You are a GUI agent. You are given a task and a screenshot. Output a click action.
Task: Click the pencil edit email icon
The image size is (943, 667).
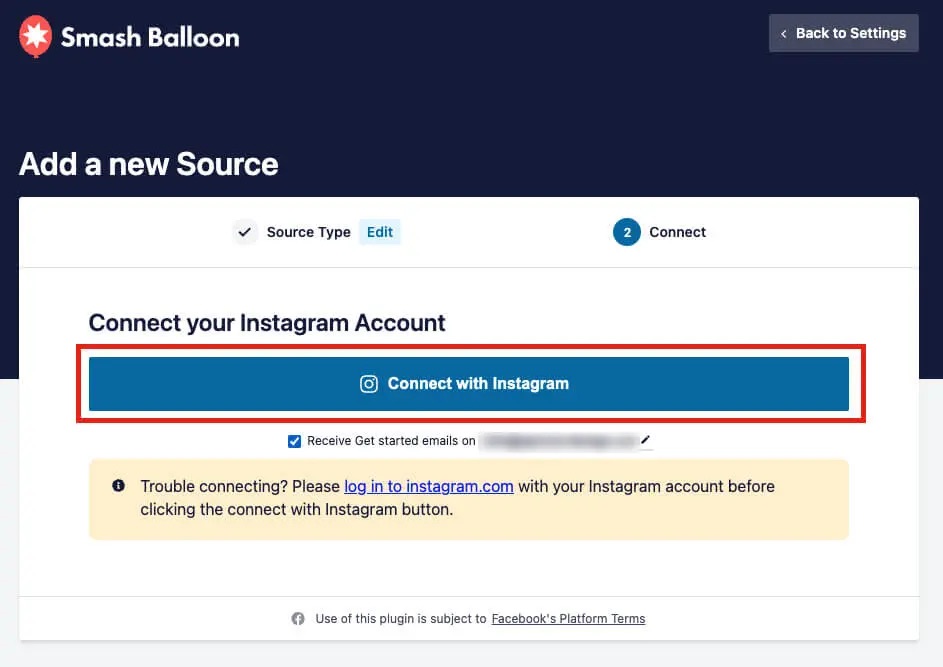pyautogui.click(x=645, y=440)
